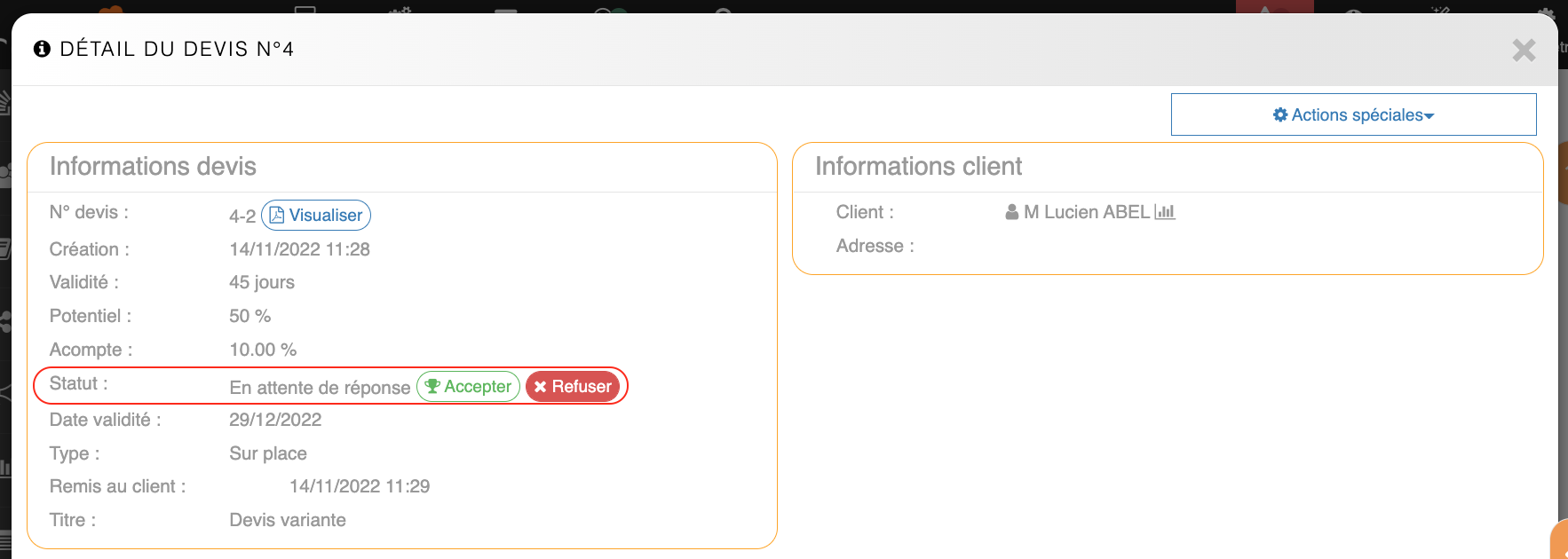Click the gear icon in Actions spéciales
Viewport: 1568px width, 559px height.
[x=1280, y=114]
